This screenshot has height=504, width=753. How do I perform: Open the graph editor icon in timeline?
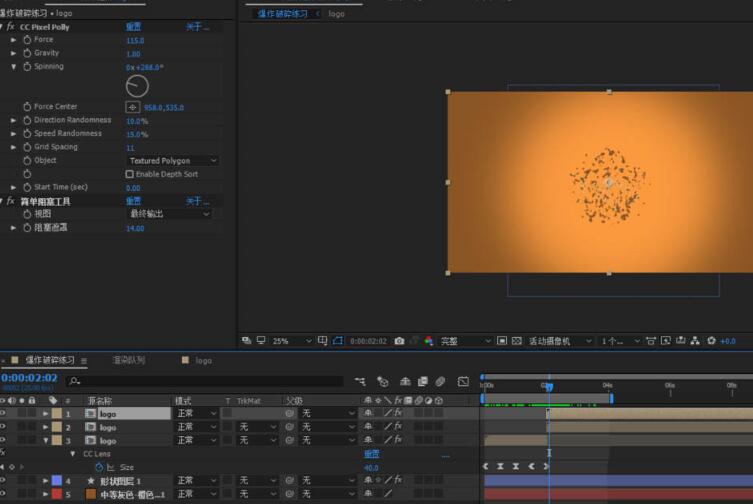click(463, 381)
